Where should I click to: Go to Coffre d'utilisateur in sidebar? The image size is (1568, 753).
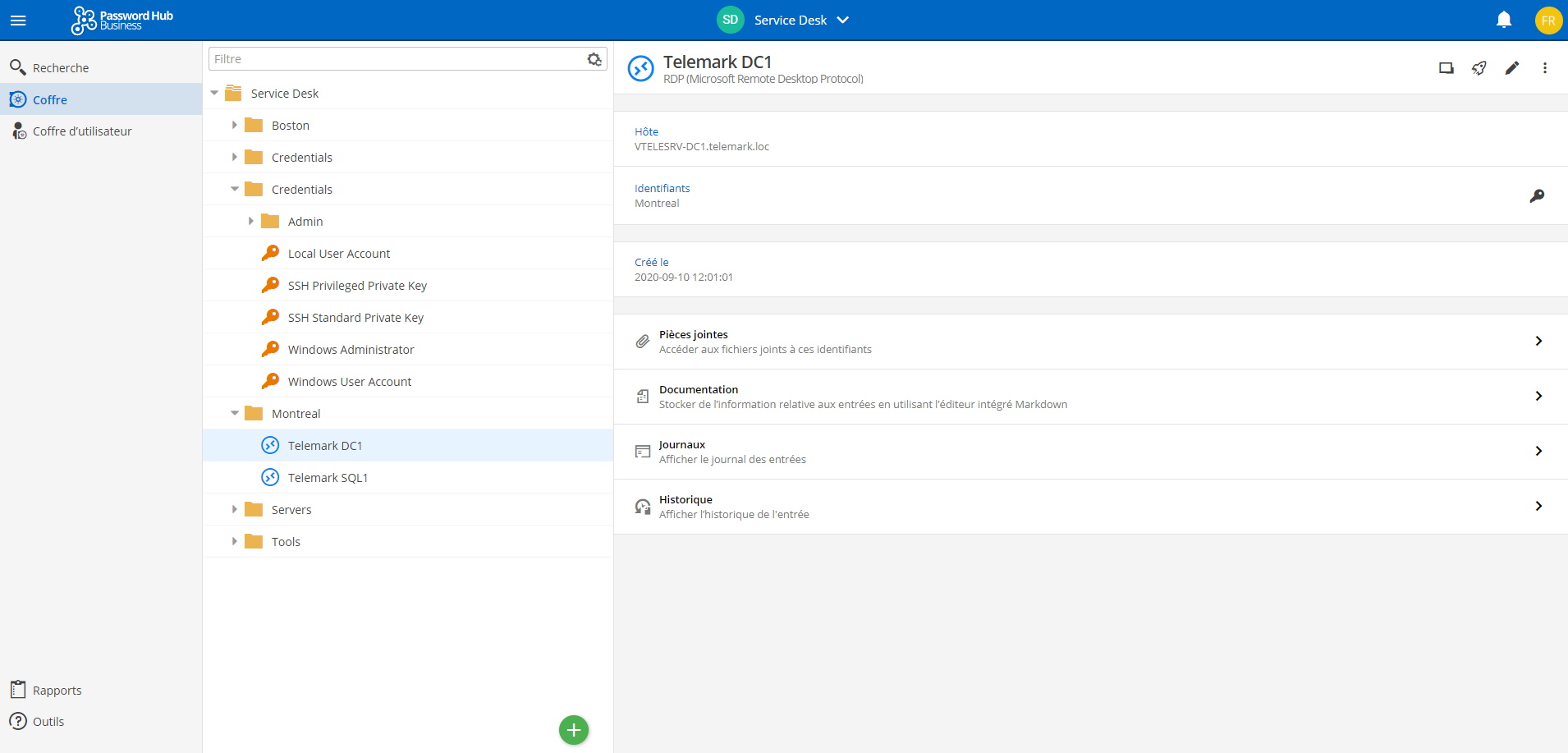click(x=82, y=131)
